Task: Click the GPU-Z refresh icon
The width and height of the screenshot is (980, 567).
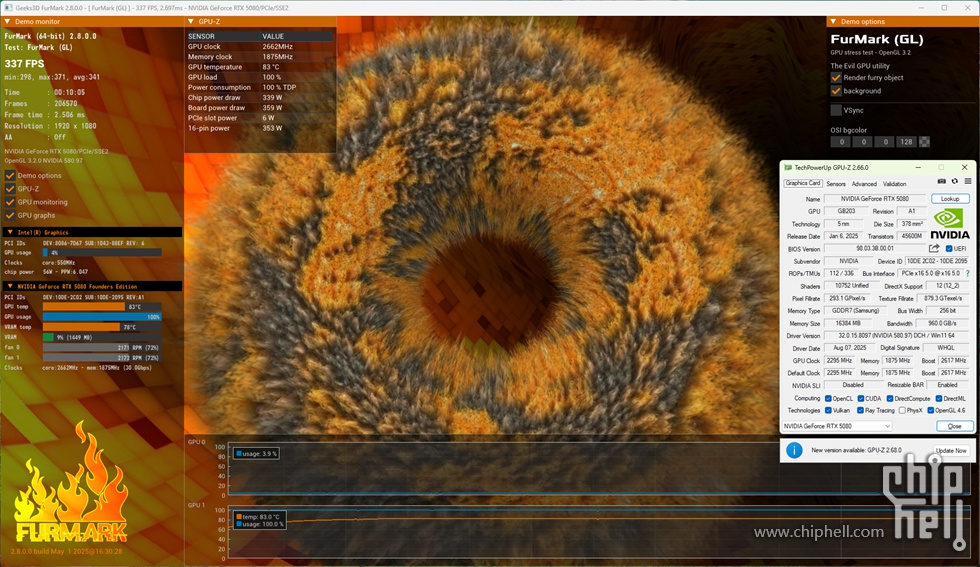Action: (954, 181)
